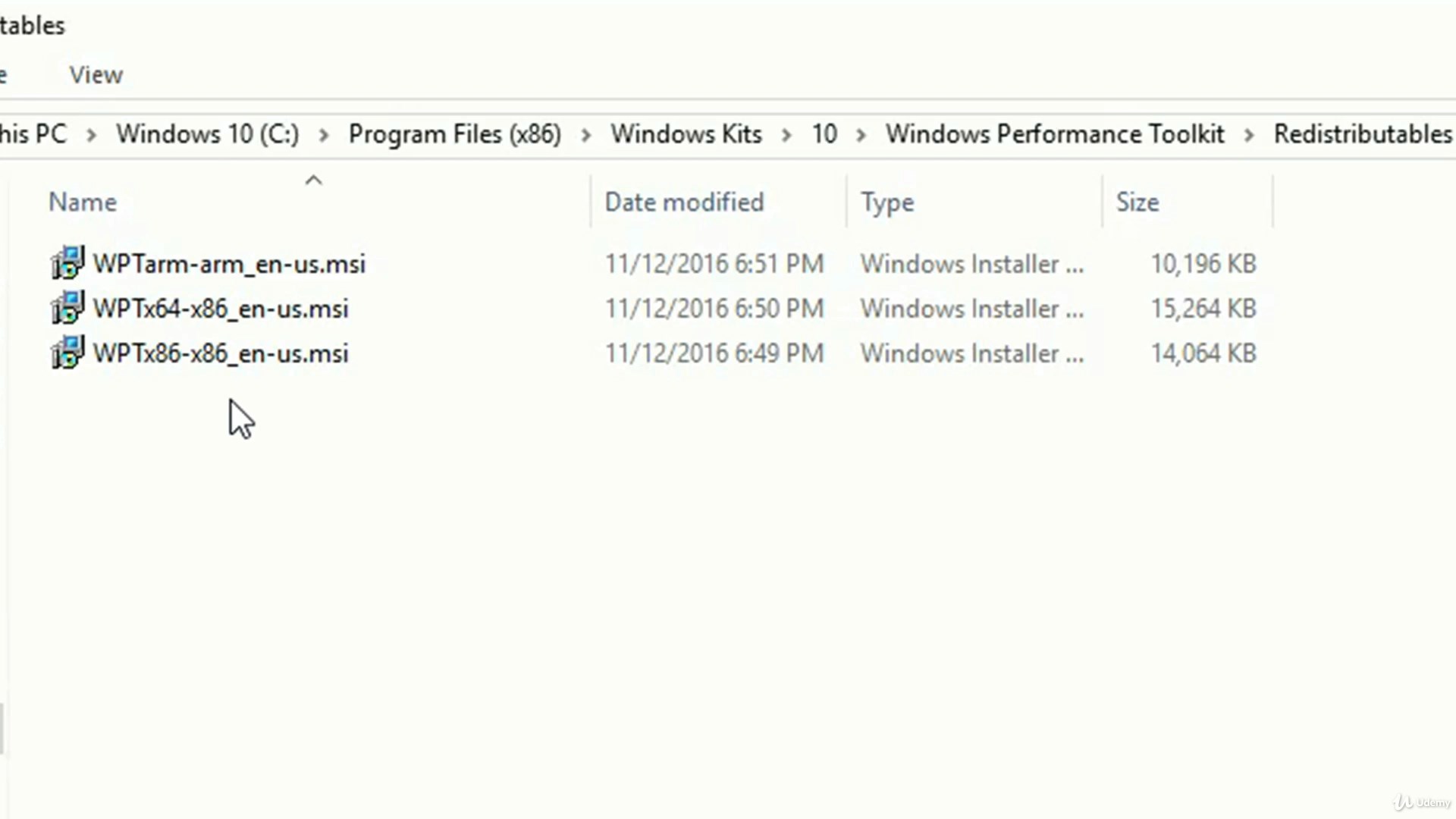Viewport: 1456px width, 819px height.
Task: Go to the 10 folder breadcrumb
Action: tap(824, 134)
